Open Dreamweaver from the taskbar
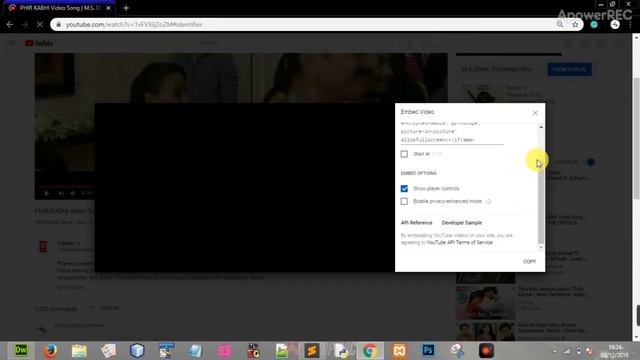 21,350
